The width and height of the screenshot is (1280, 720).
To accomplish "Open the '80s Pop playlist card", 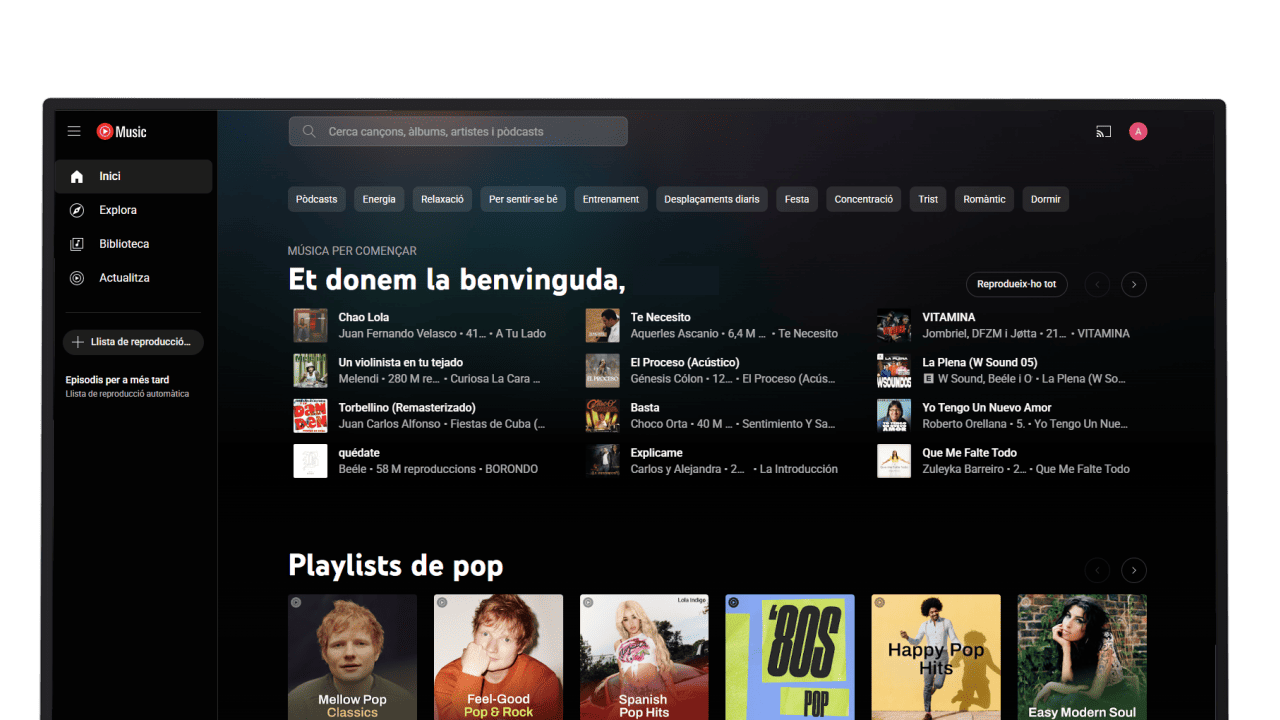I will (x=790, y=657).
